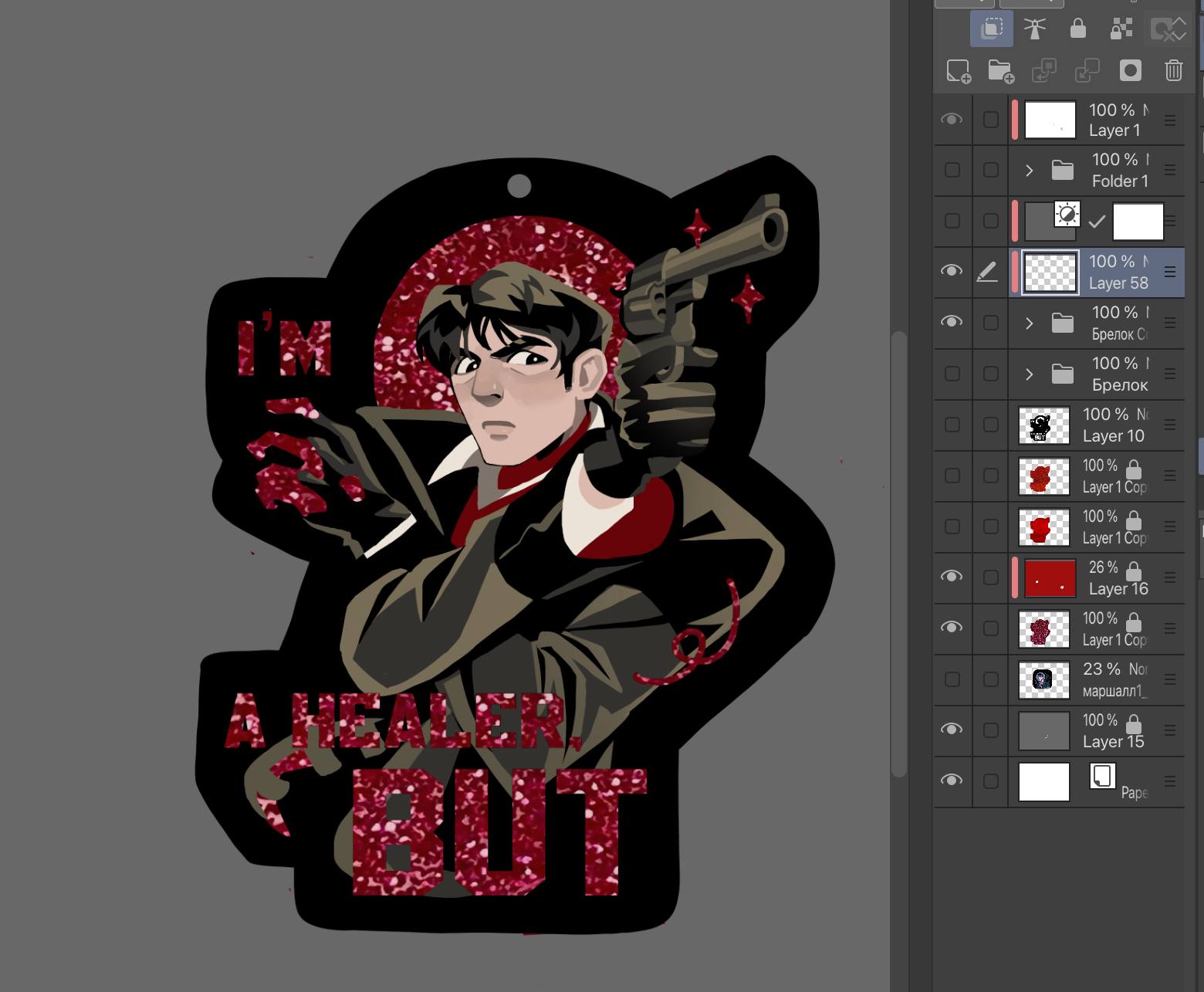Tick the selection checkbox beside Layer 10
Viewport: 1204px width, 992px height.
(991, 425)
